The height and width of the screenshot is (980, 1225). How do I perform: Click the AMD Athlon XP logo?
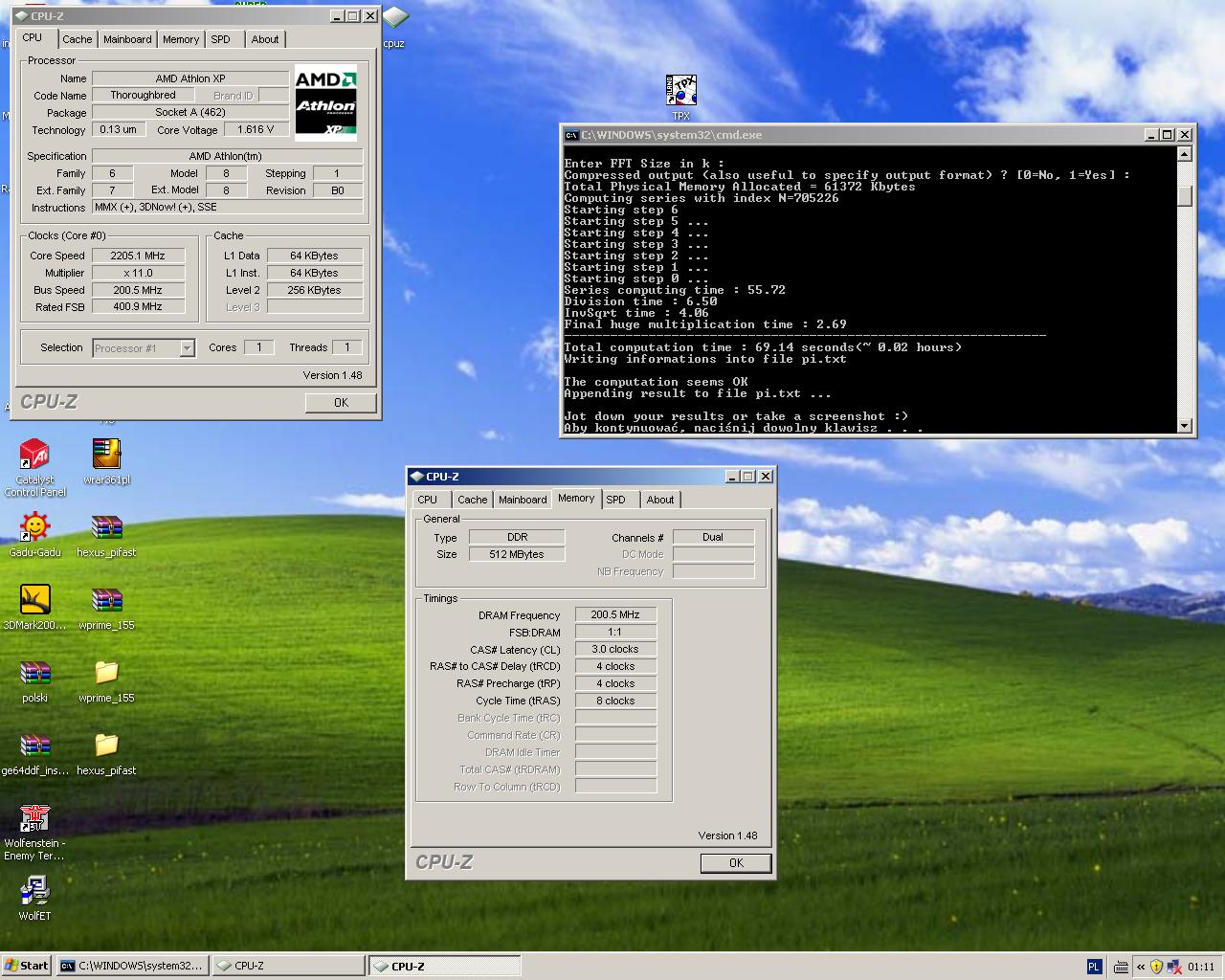coord(325,103)
